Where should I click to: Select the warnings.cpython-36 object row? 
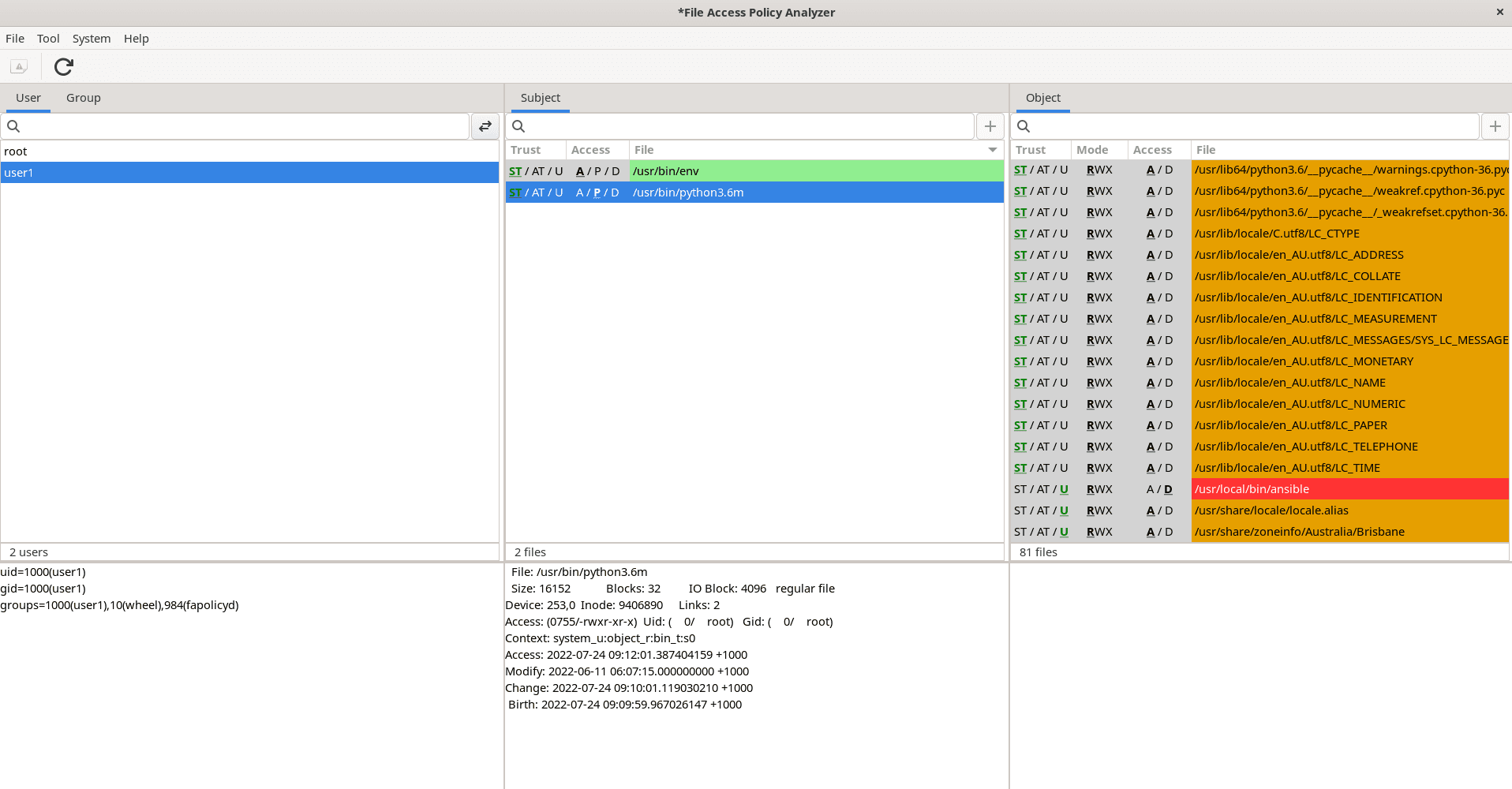pyautogui.click(x=1259, y=170)
